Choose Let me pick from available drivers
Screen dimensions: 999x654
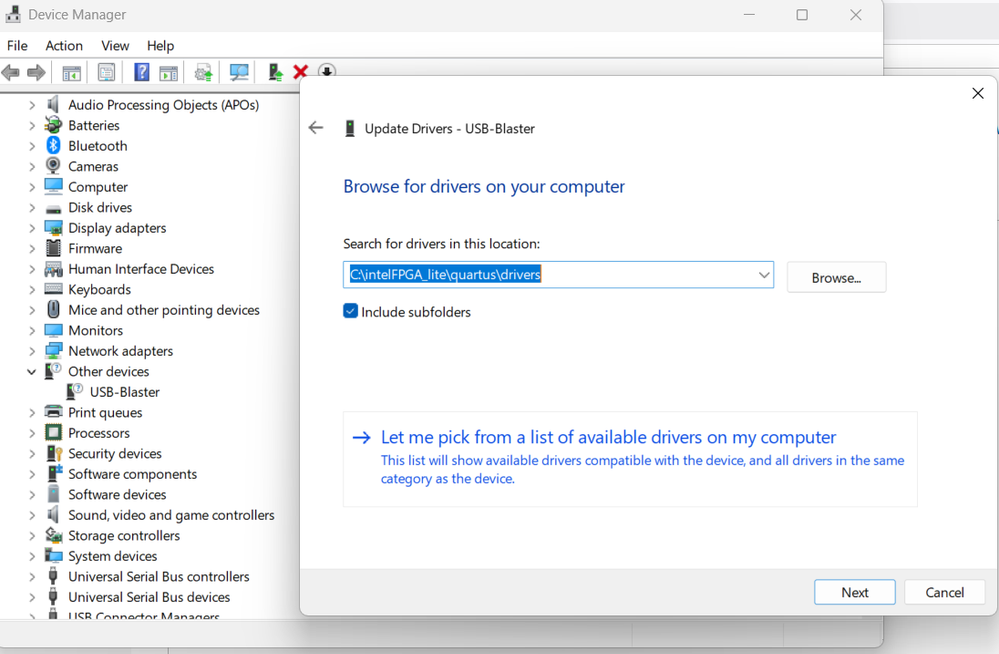(608, 437)
